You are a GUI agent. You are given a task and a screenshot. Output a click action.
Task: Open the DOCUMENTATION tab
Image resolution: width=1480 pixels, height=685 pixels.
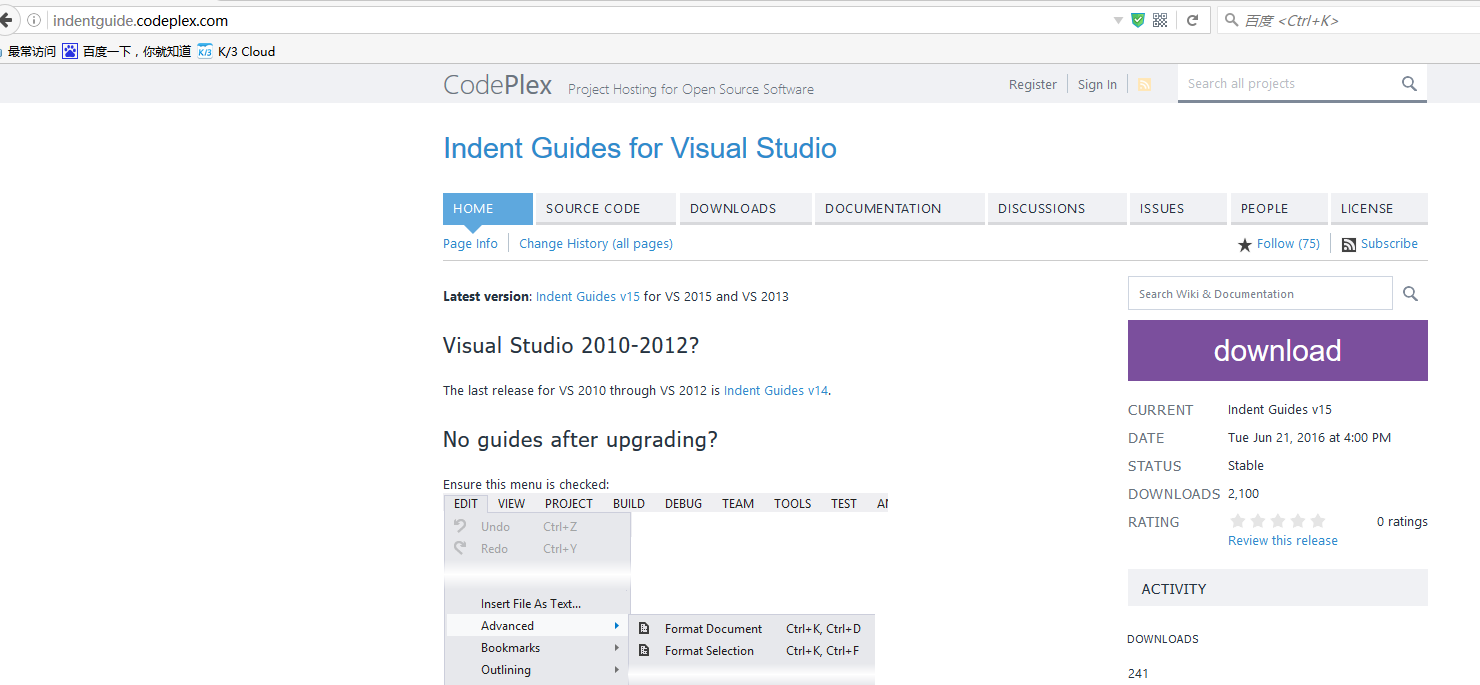pyautogui.click(x=900, y=208)
